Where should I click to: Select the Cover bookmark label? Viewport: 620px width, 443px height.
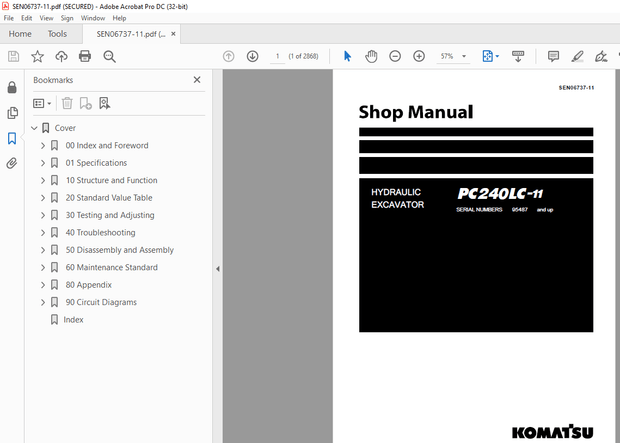65,128
